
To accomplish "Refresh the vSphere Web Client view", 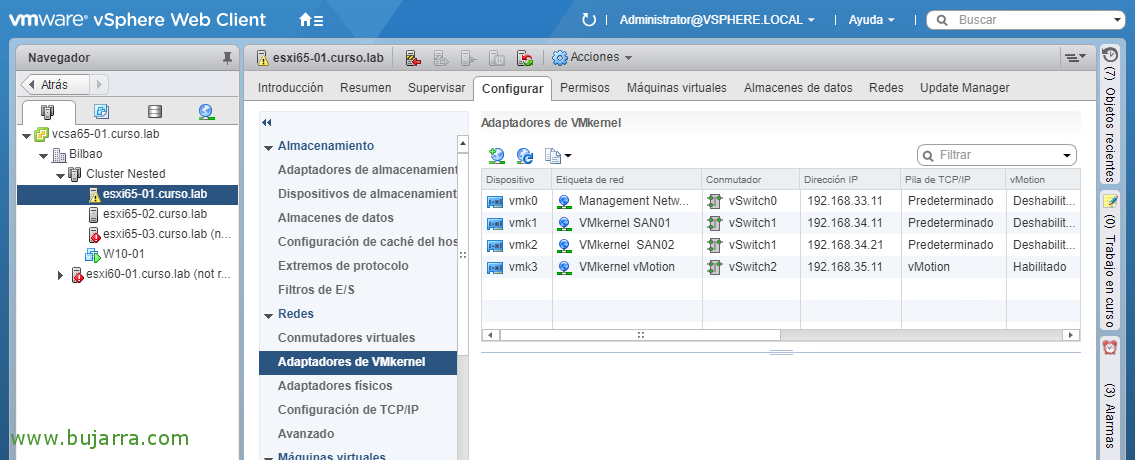I will [589, 20].
